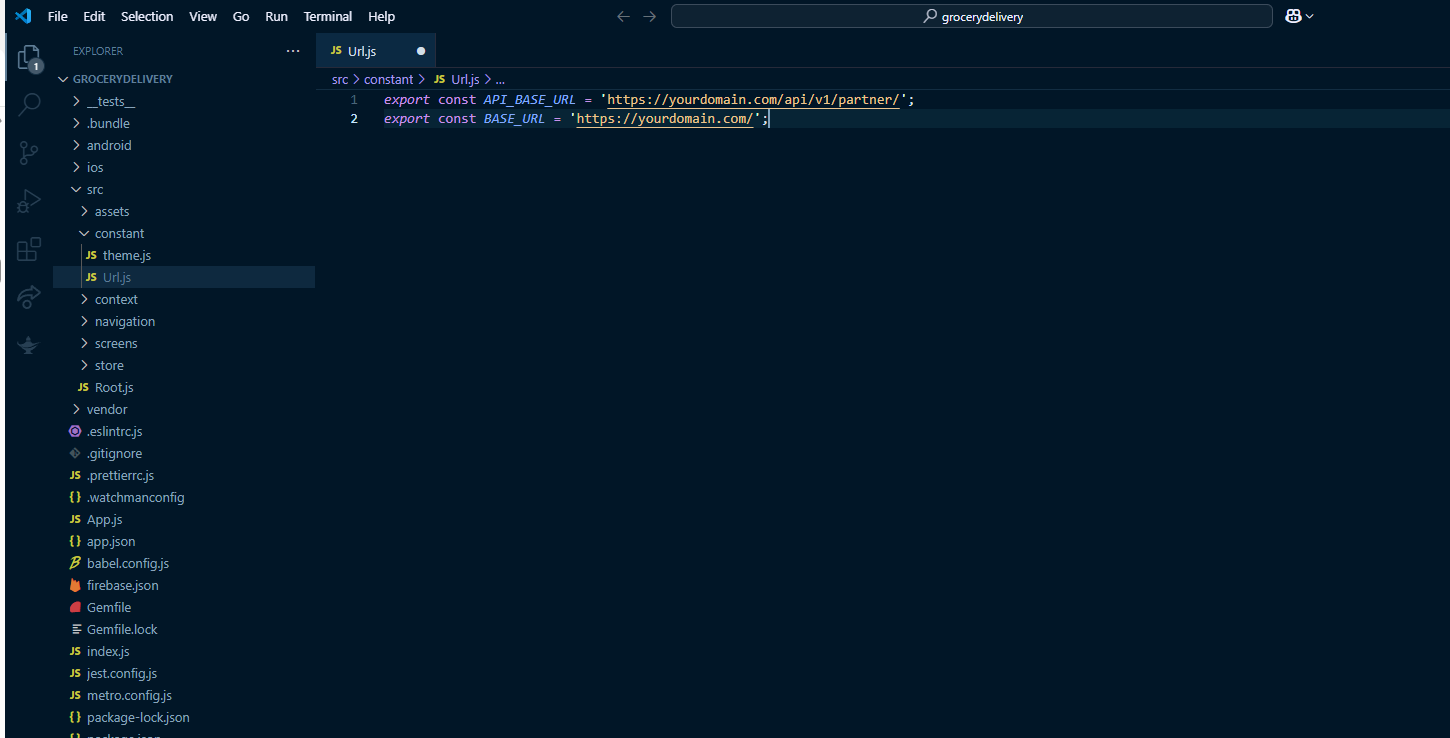
Task: Click the unsaved dot on Url.js tab
Action: [421, 51]
